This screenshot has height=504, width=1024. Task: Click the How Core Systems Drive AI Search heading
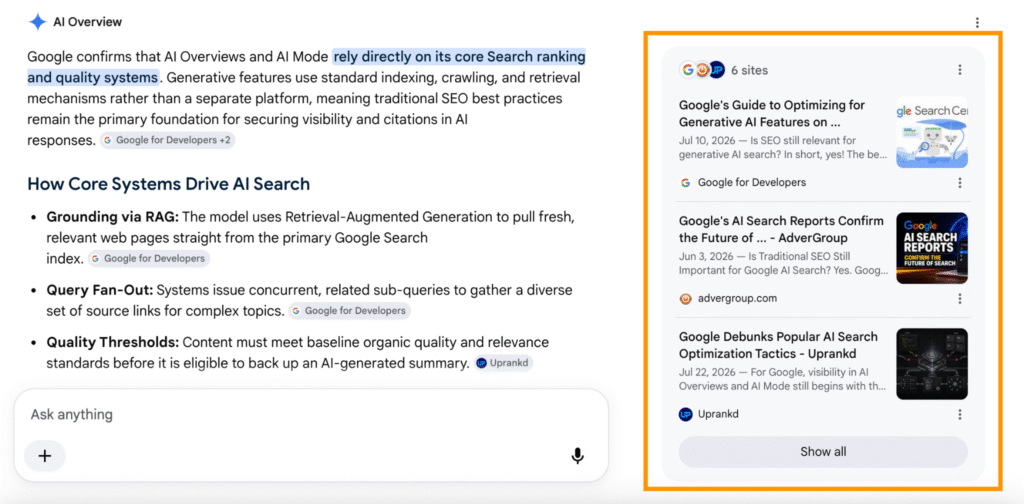(168, 184)
